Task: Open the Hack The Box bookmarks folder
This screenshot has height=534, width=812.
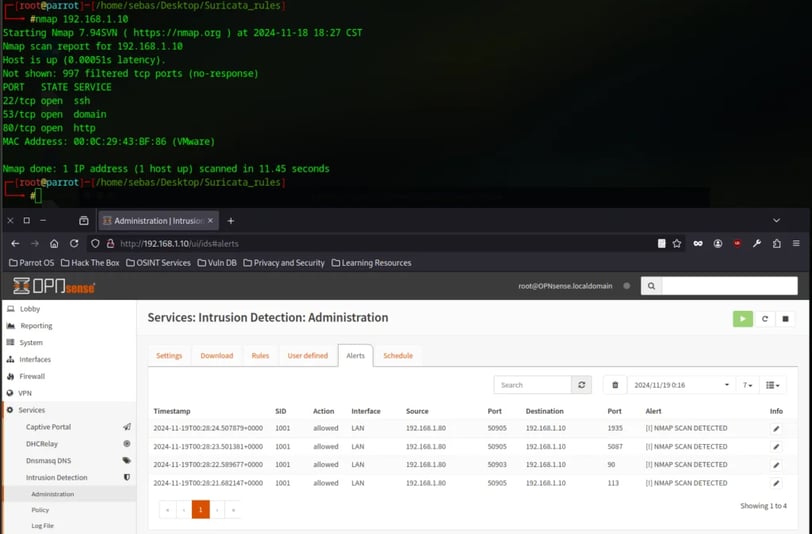Action: point(90,263)
